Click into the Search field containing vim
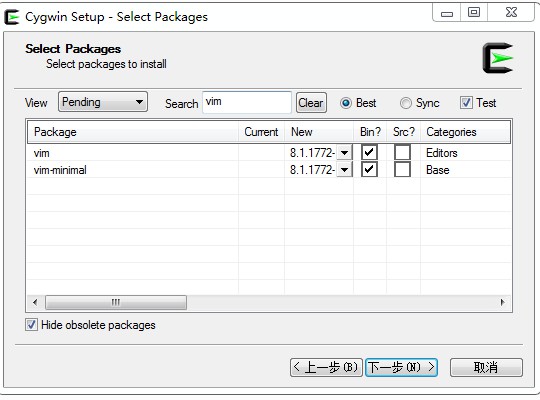540x400 pixels. point(247,102)
